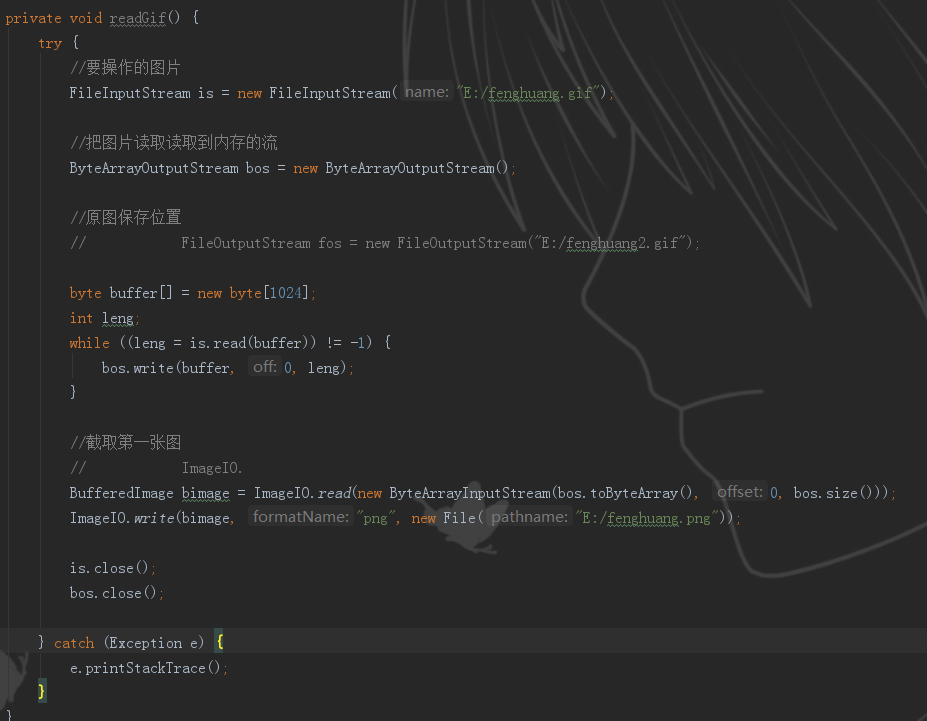
Task: Place cursor on the try keyword
Action: pos(50,43)
